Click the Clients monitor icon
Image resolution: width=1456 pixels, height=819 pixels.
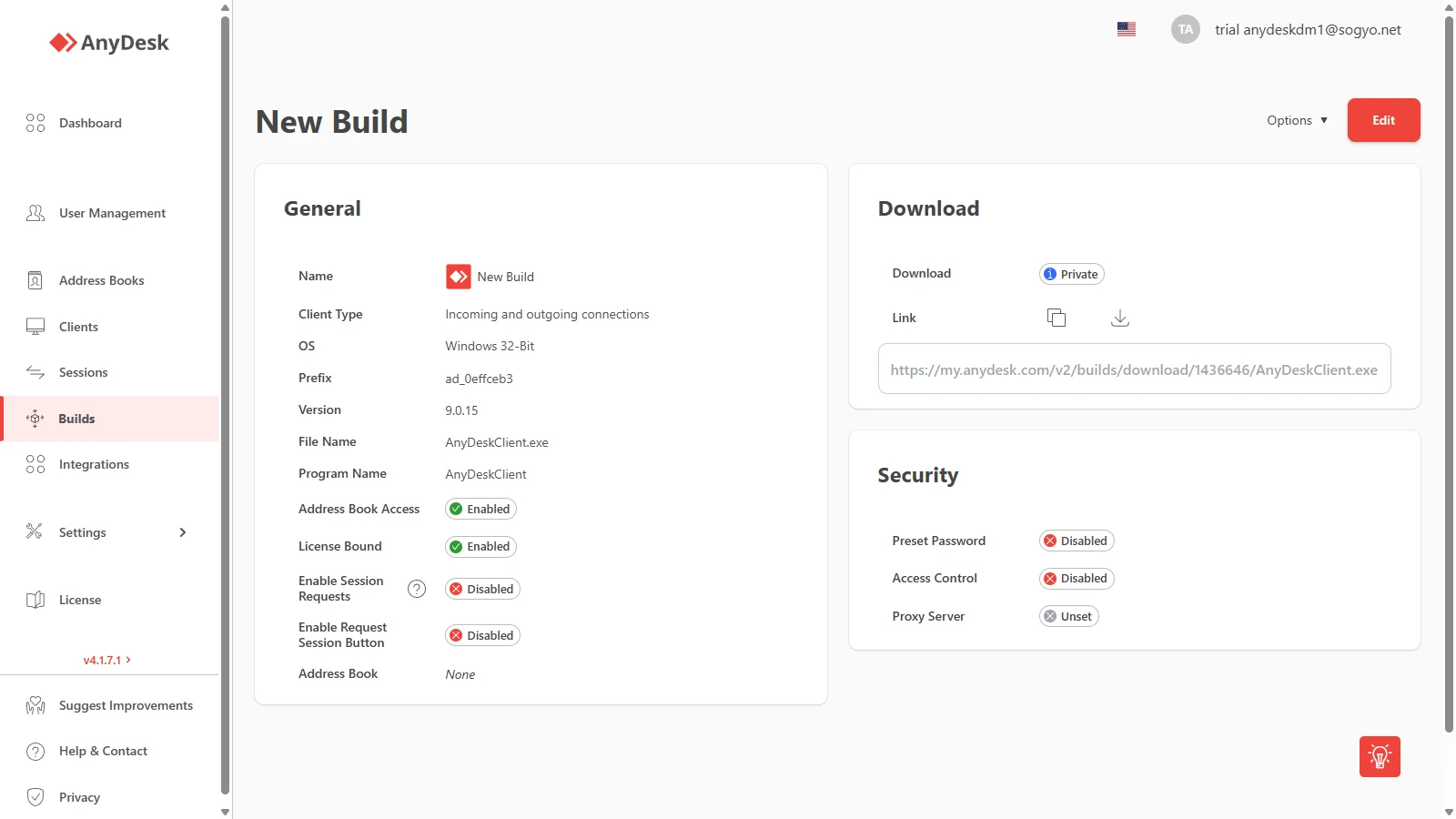click(35, 327)
